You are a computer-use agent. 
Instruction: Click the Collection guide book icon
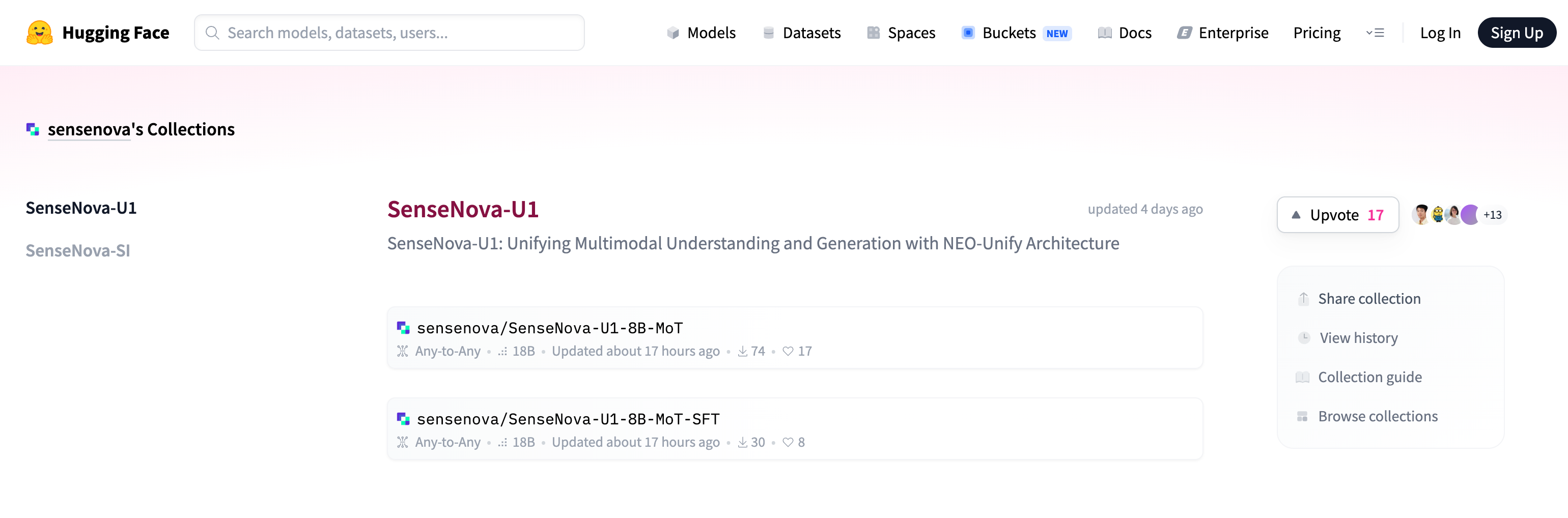coord(1303,378)
